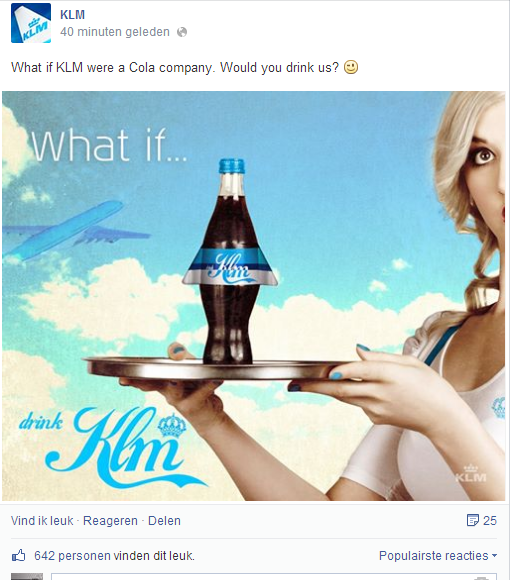This screenshot has width=510, height=581.
Task: Click the smiley emoticon in post text
Action: 351,67
